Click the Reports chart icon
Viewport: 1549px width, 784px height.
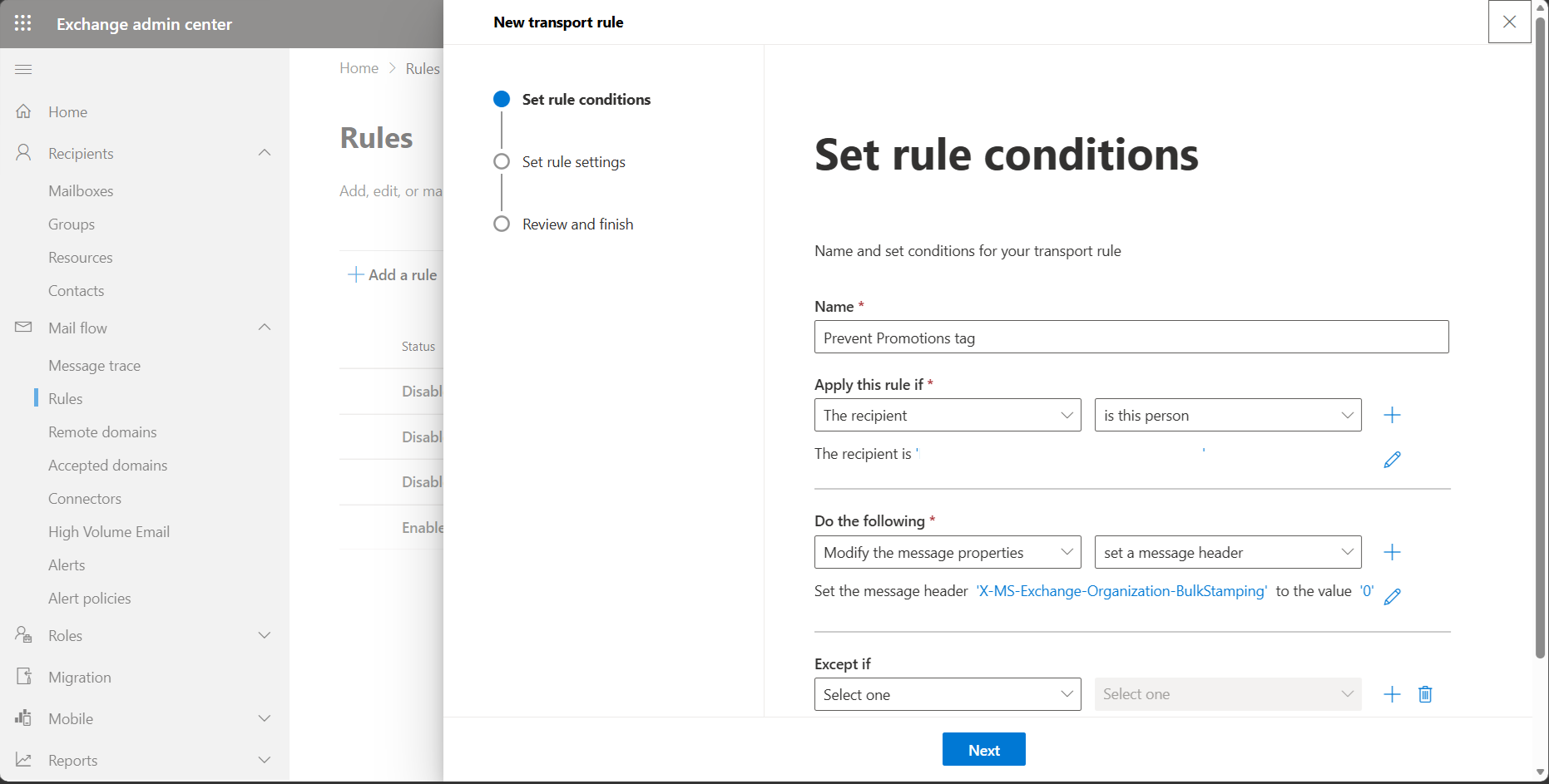(23, 760)
